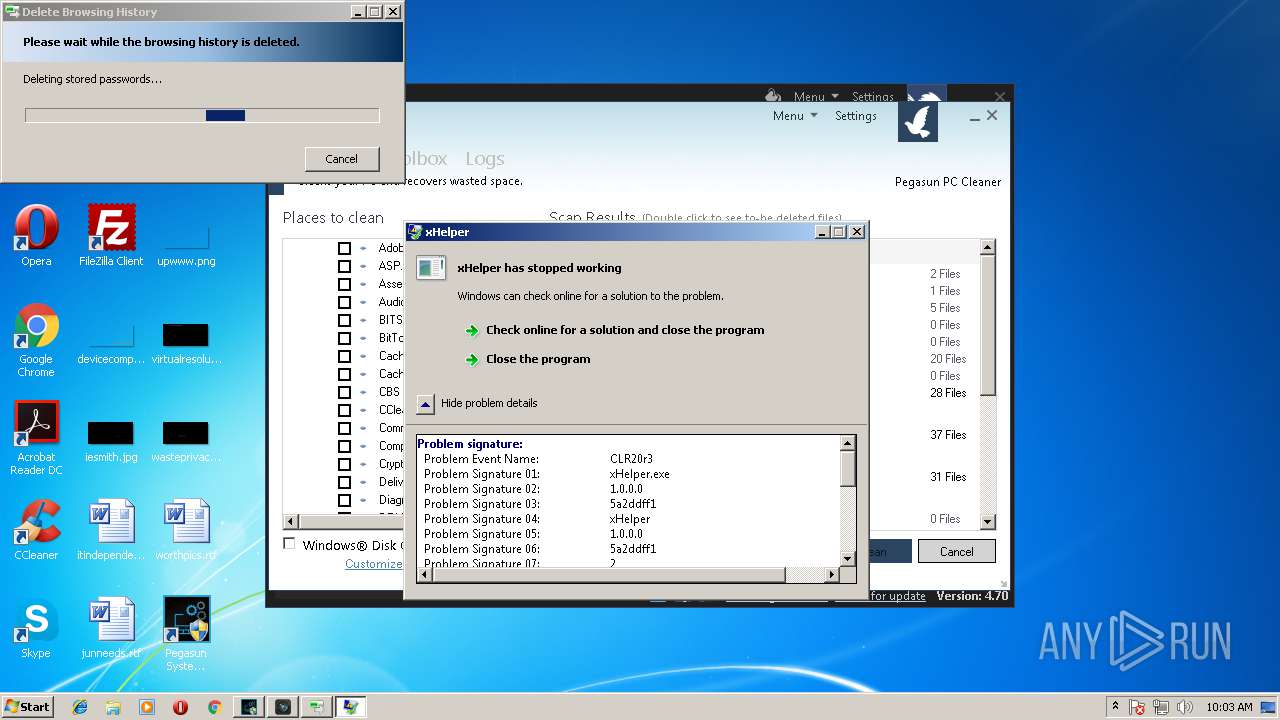1280x720 pixels.
Task: Toggle the Windows® Disk checkbox
Action: coord(289,544)
